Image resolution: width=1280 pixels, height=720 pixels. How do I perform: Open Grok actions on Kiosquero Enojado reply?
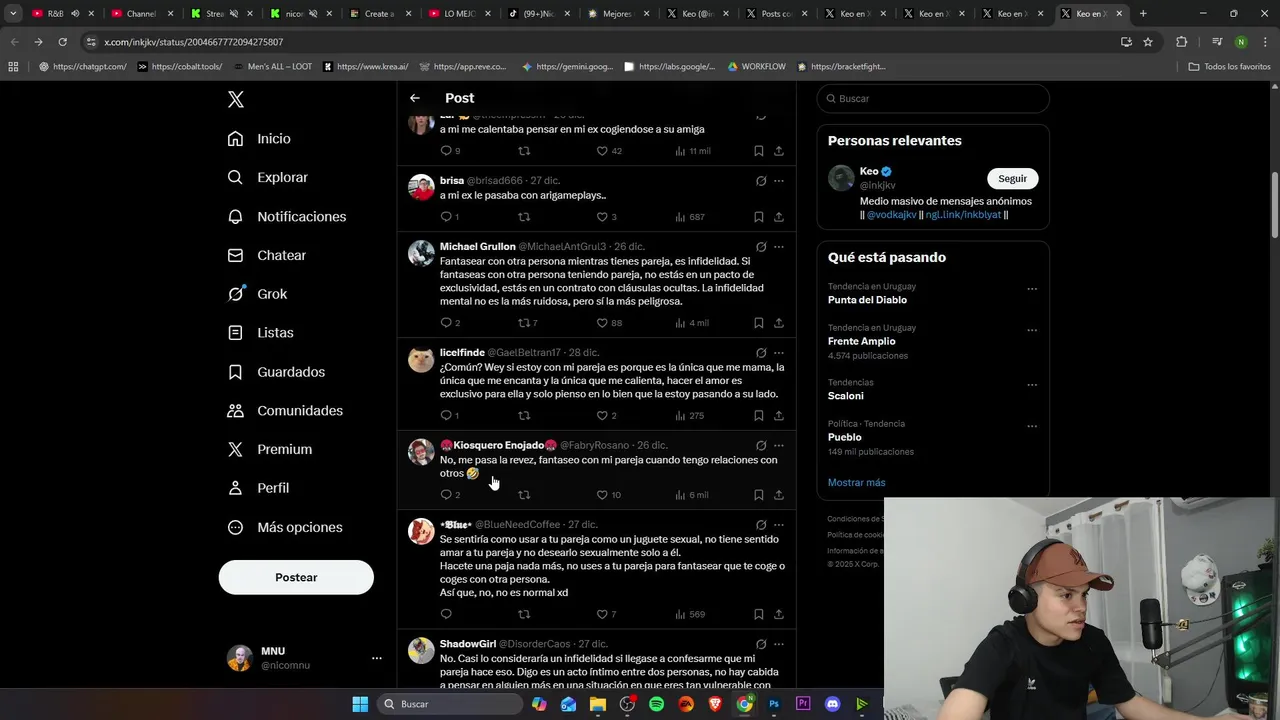(x=761, y=446)
